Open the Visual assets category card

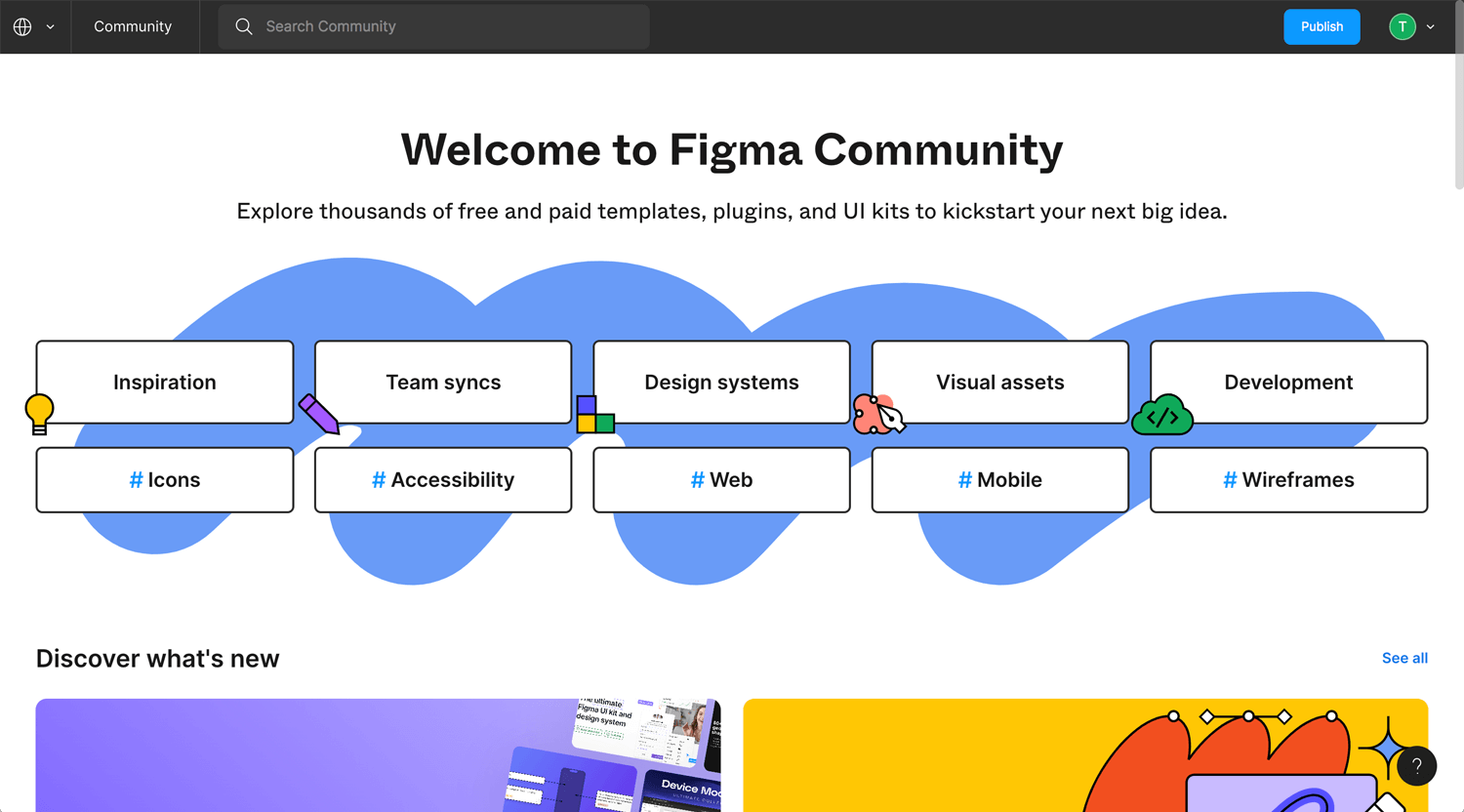coord(1000,382)
